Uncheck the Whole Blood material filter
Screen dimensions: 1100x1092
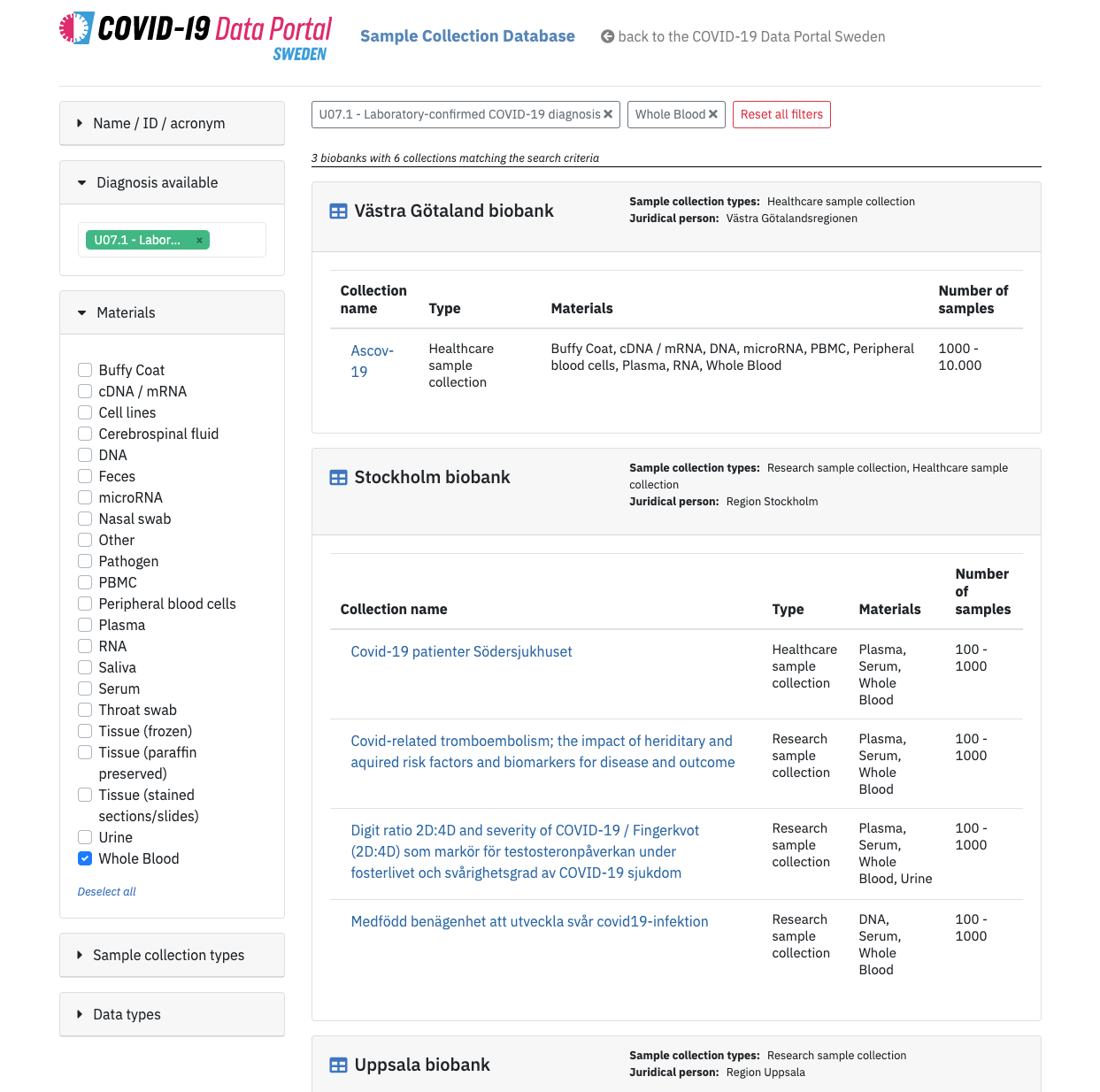click(84, 857)
